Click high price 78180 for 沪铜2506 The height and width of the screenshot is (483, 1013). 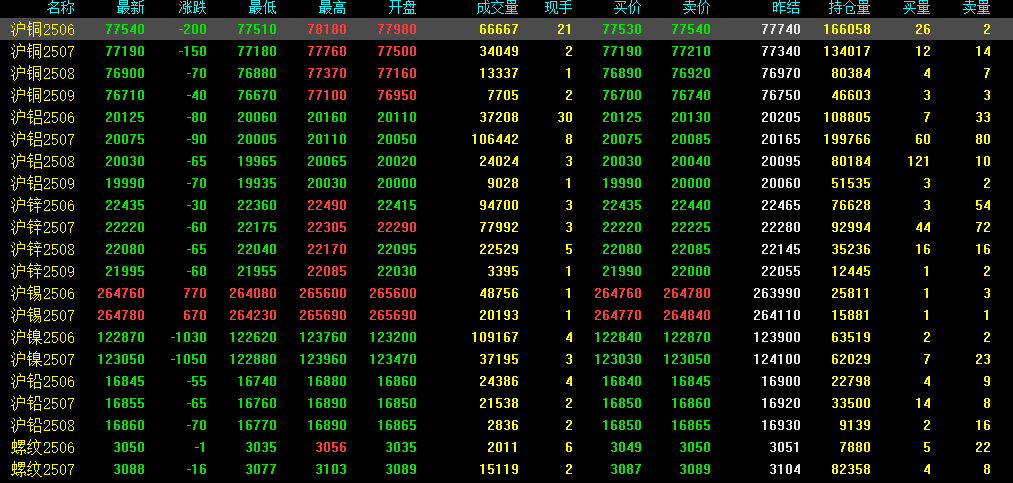click(327, 29)
